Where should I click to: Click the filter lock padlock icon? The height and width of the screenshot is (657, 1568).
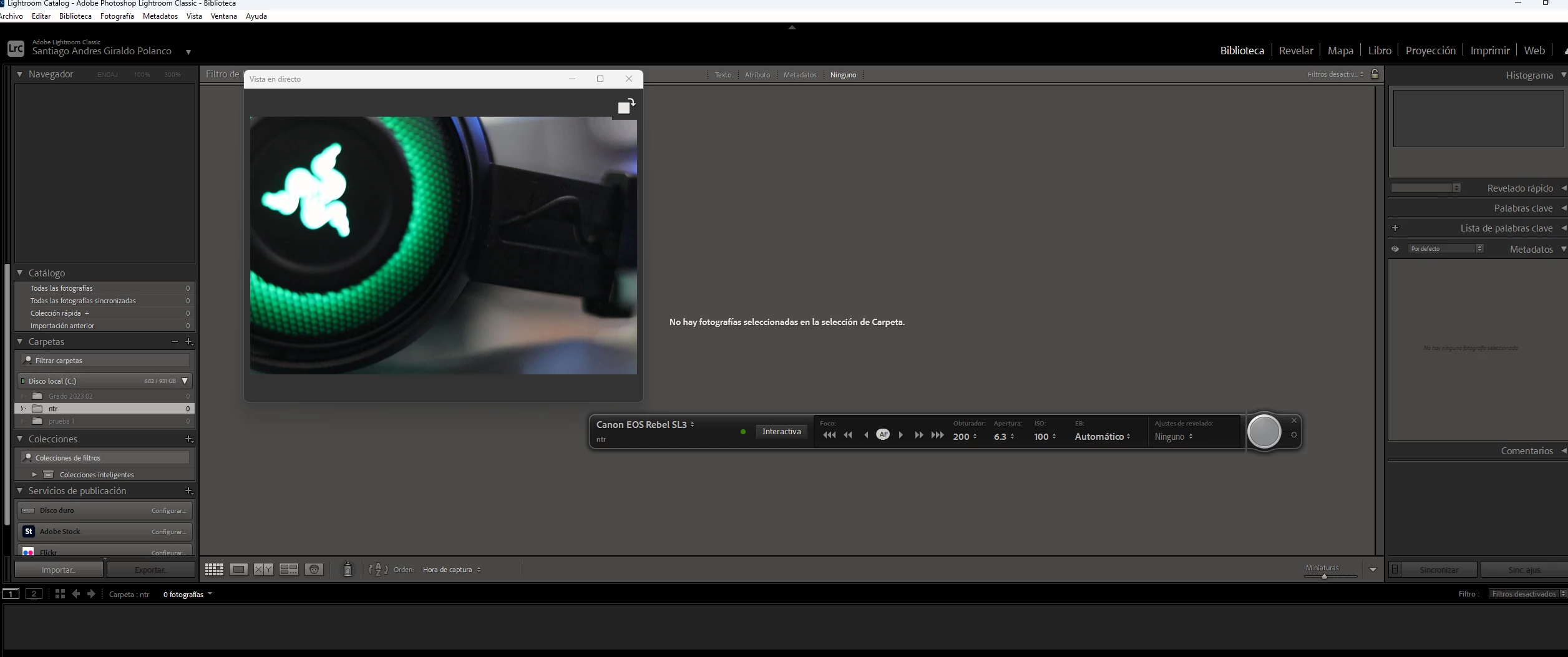[1375, 74]
